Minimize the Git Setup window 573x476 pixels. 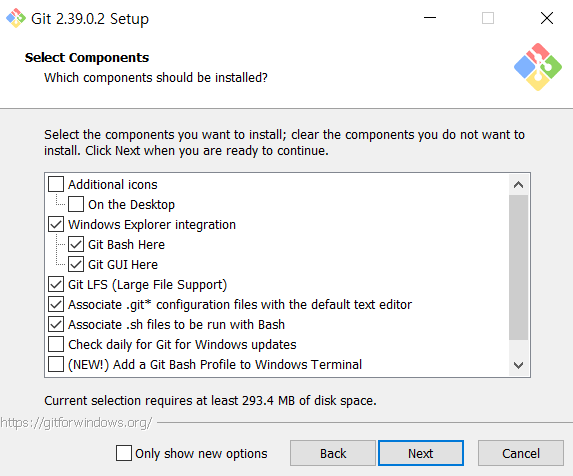[x=430, y=18]
